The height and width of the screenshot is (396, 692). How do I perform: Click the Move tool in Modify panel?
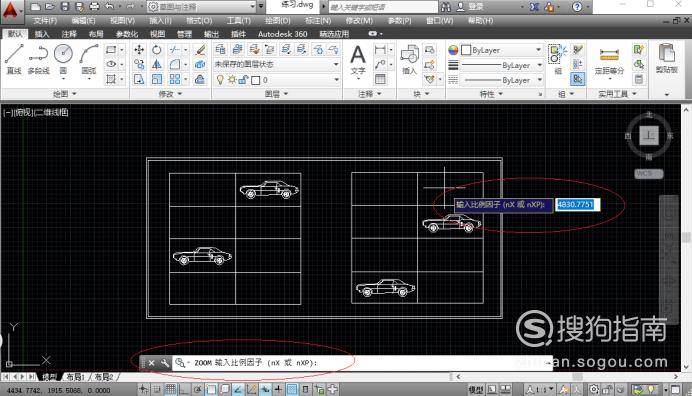[x=139, y=50]
